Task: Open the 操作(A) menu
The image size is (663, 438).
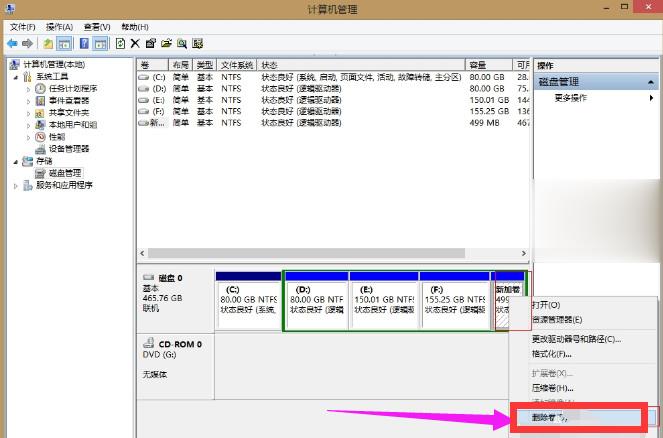Action: tap(59, 27)
